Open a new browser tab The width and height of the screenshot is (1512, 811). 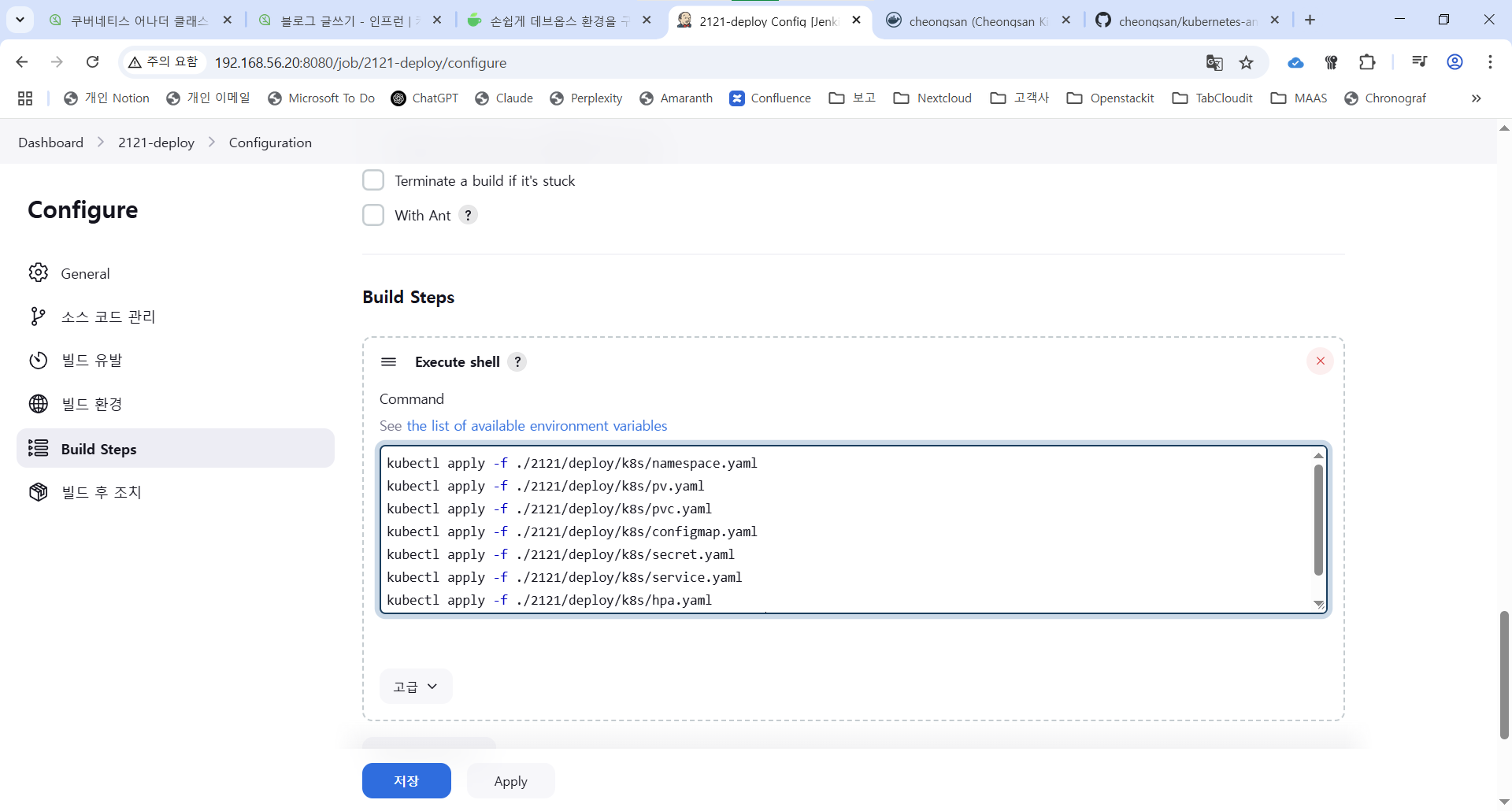[x=1310, y=20]
